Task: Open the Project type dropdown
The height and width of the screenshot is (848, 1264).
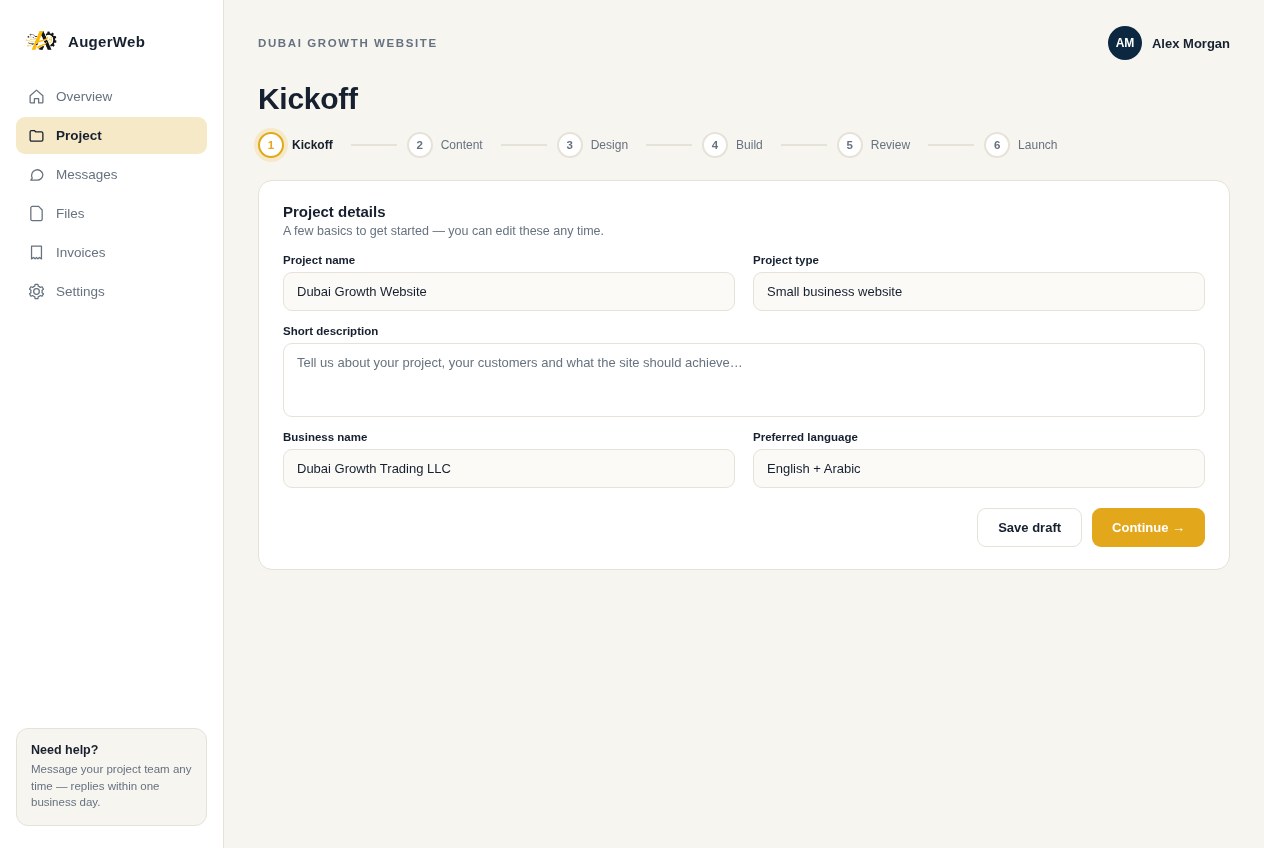Action: [x=979, y=292]
